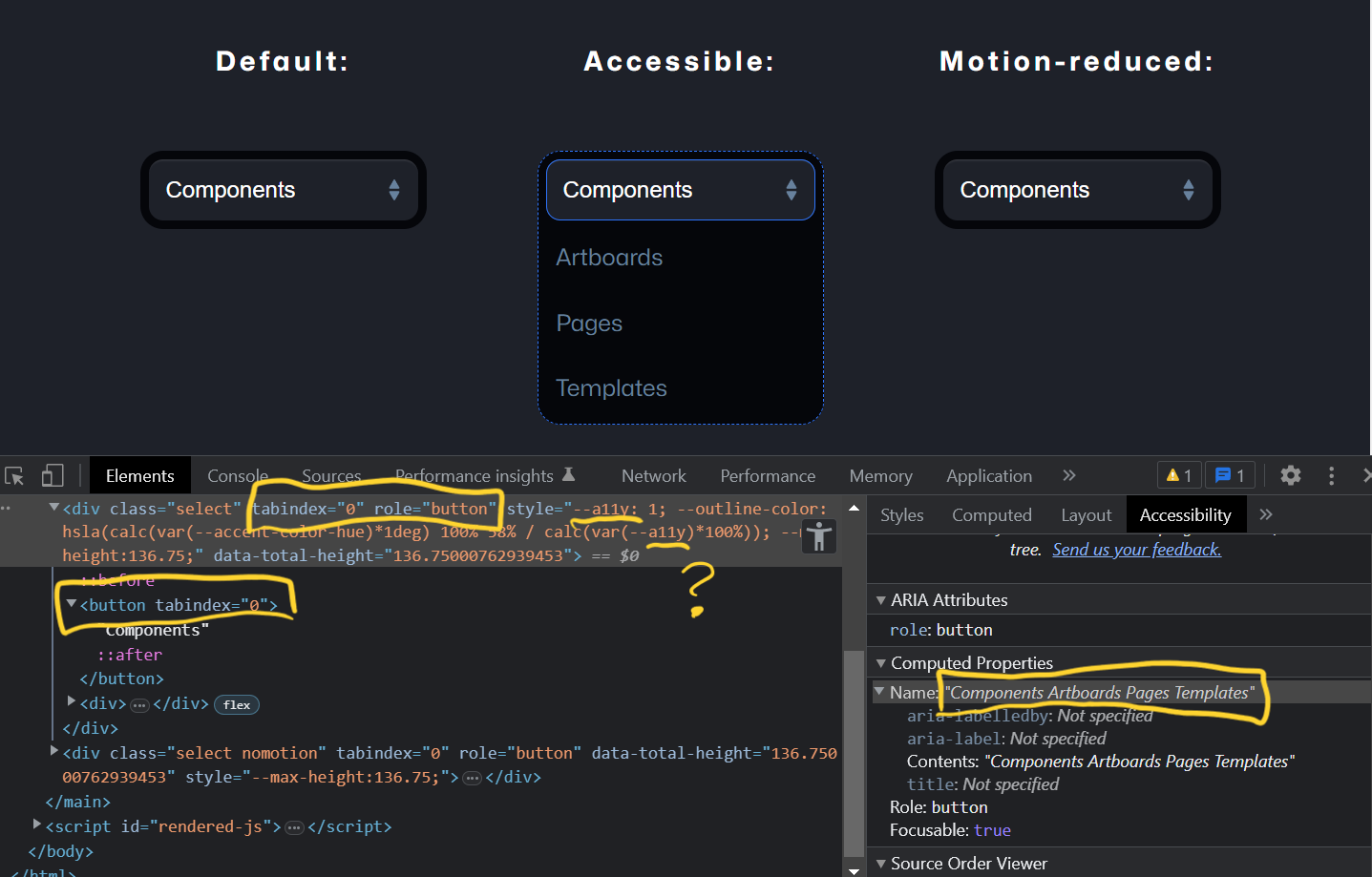
Task: Open the Motion-reduced Components select
Action: pyautogui.click(x=1077, y=190)
